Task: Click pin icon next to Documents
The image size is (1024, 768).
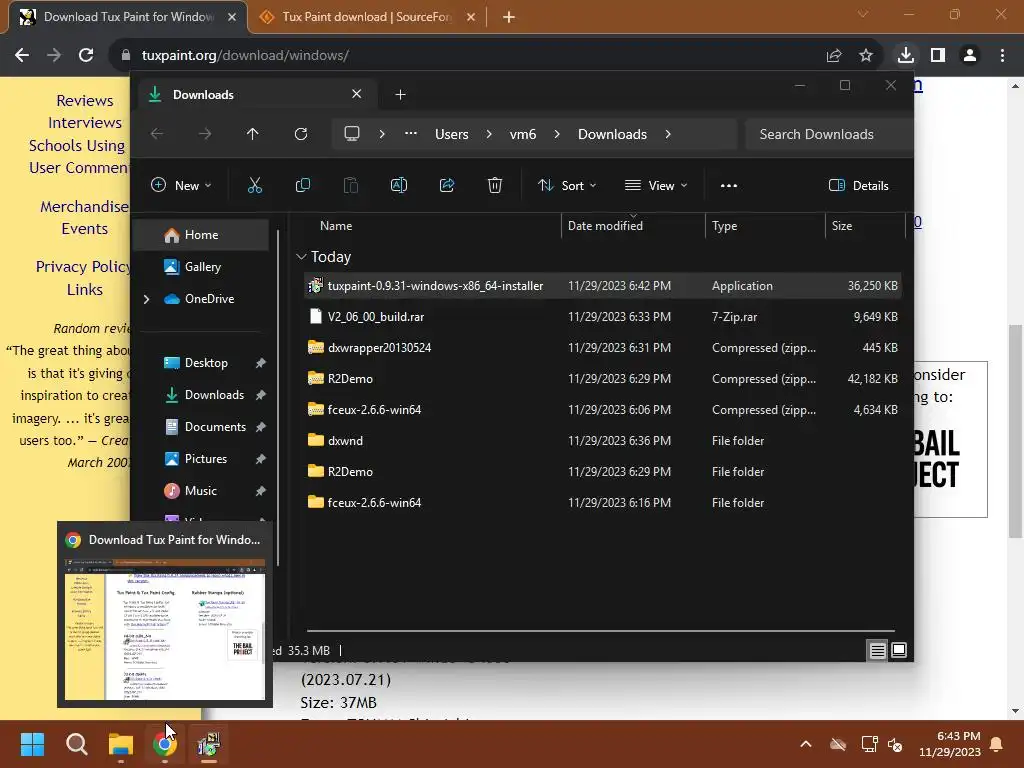Action: [x=261, y=427]
